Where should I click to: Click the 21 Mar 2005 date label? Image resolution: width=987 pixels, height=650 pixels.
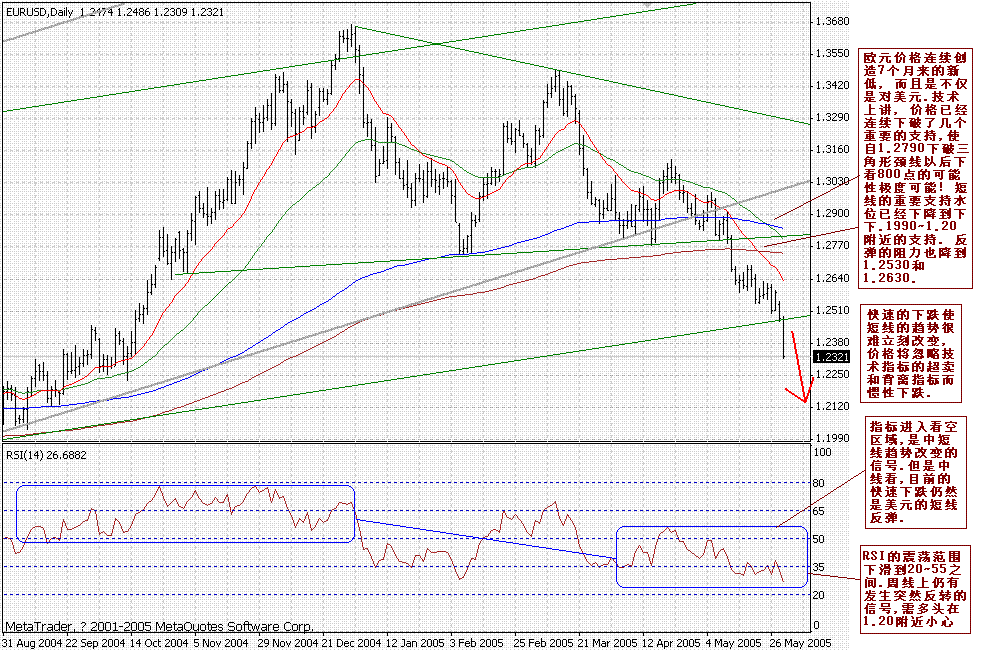(608, 644)
